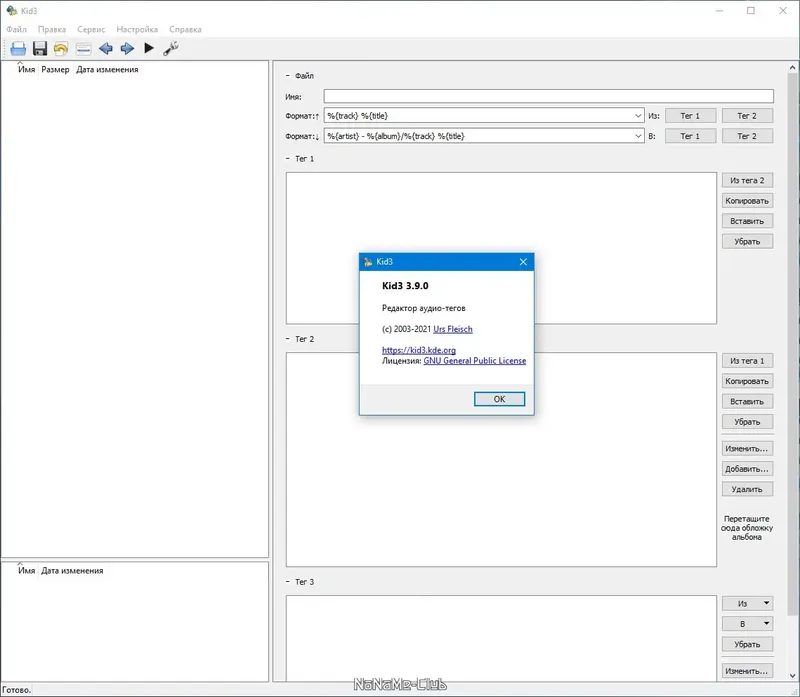Open the Файл menu
800x697 pixels.
click(16, 30)
